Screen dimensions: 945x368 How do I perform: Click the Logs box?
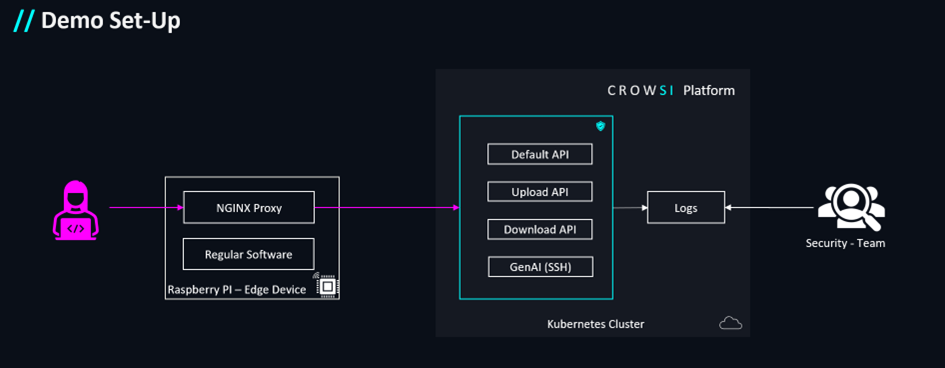686,208
